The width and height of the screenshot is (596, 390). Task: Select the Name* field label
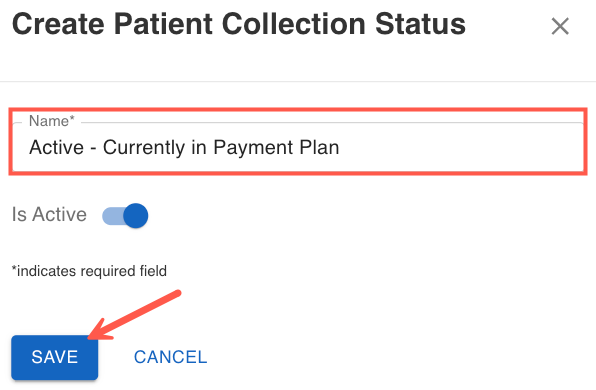pyautogui.click(x=52, y=121)
